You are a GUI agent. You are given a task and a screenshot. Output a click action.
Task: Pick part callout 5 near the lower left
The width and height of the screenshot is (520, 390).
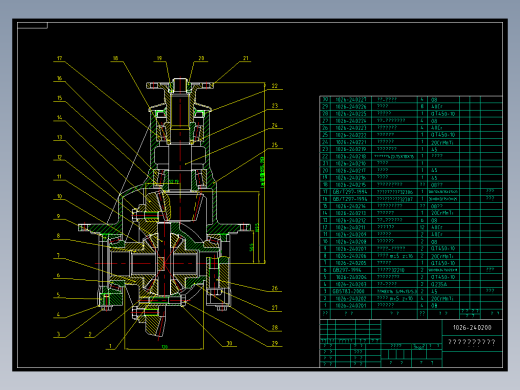click(58, 295)
